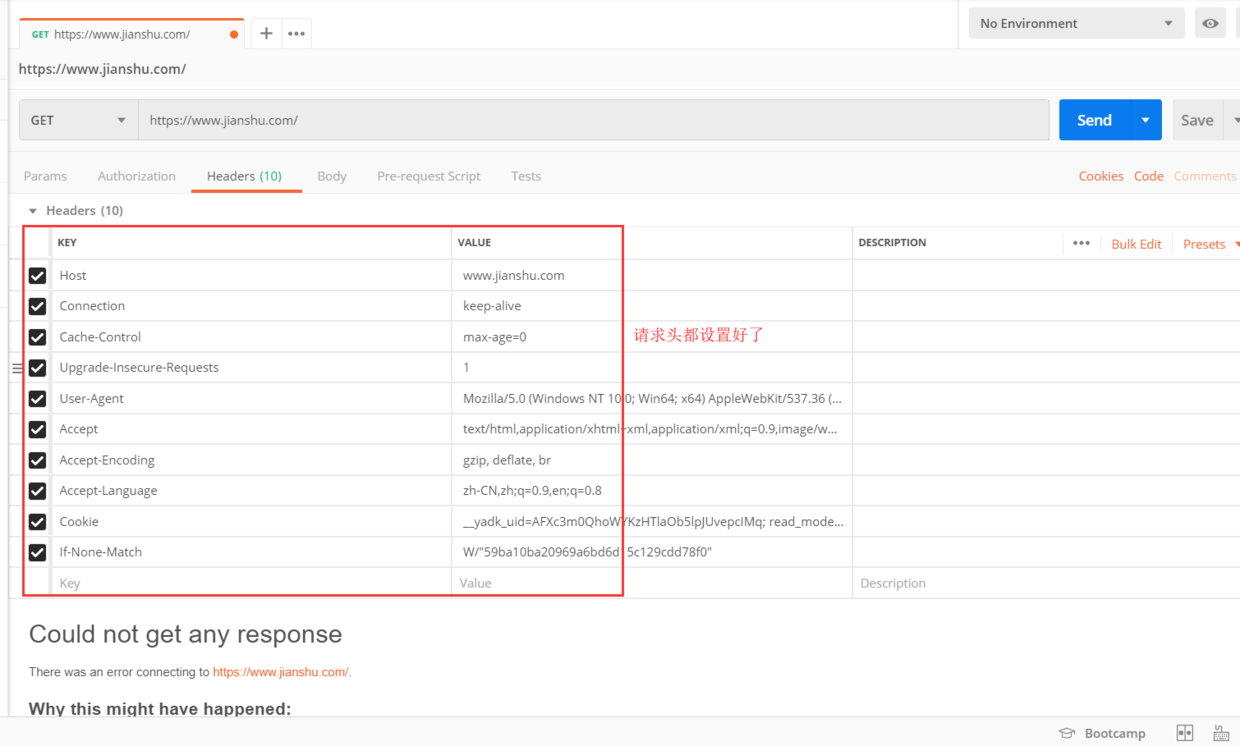
Task: Open a new request tab with plus icon
Action: tap(266, 34)
